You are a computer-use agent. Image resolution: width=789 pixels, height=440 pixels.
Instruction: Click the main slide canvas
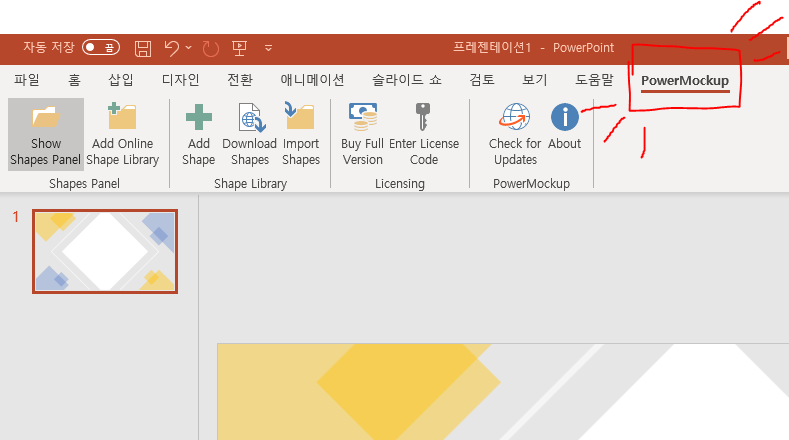[503, 392]
